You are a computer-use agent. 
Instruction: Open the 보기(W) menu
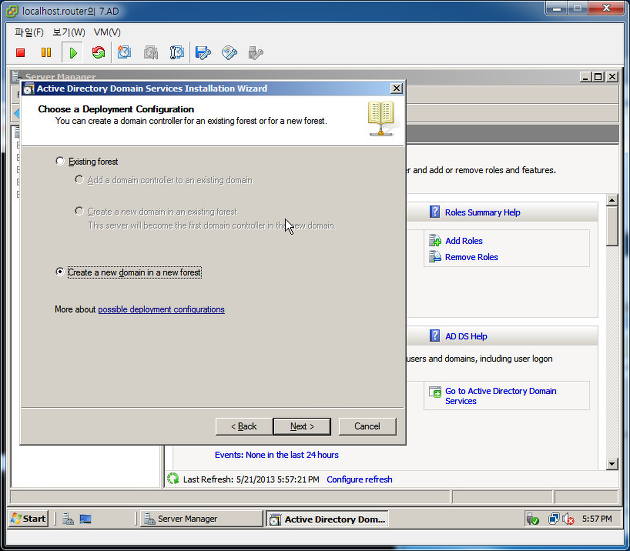(69, 32)
